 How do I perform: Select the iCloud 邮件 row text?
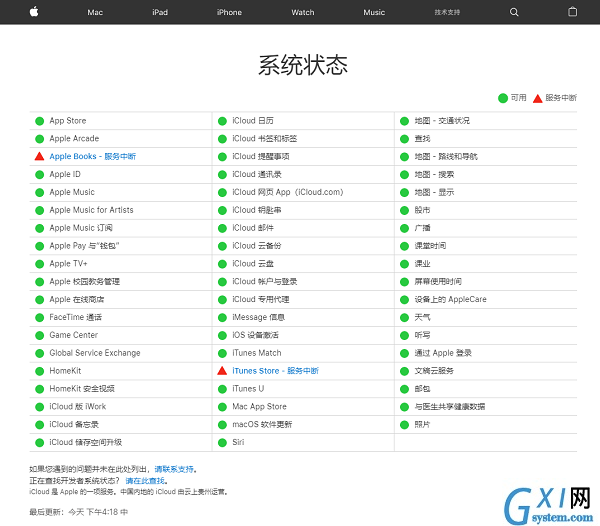(x=253, y=228)
